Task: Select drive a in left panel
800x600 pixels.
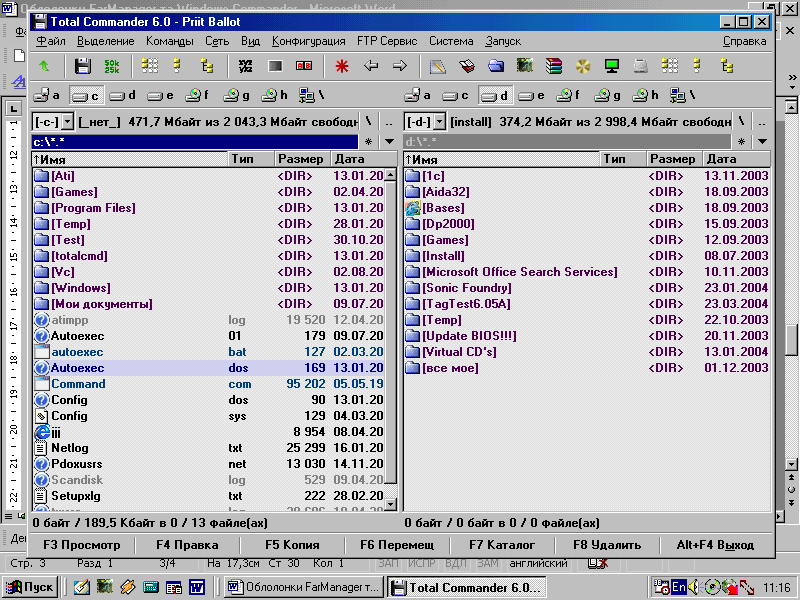Action: (x=46, y=95)
